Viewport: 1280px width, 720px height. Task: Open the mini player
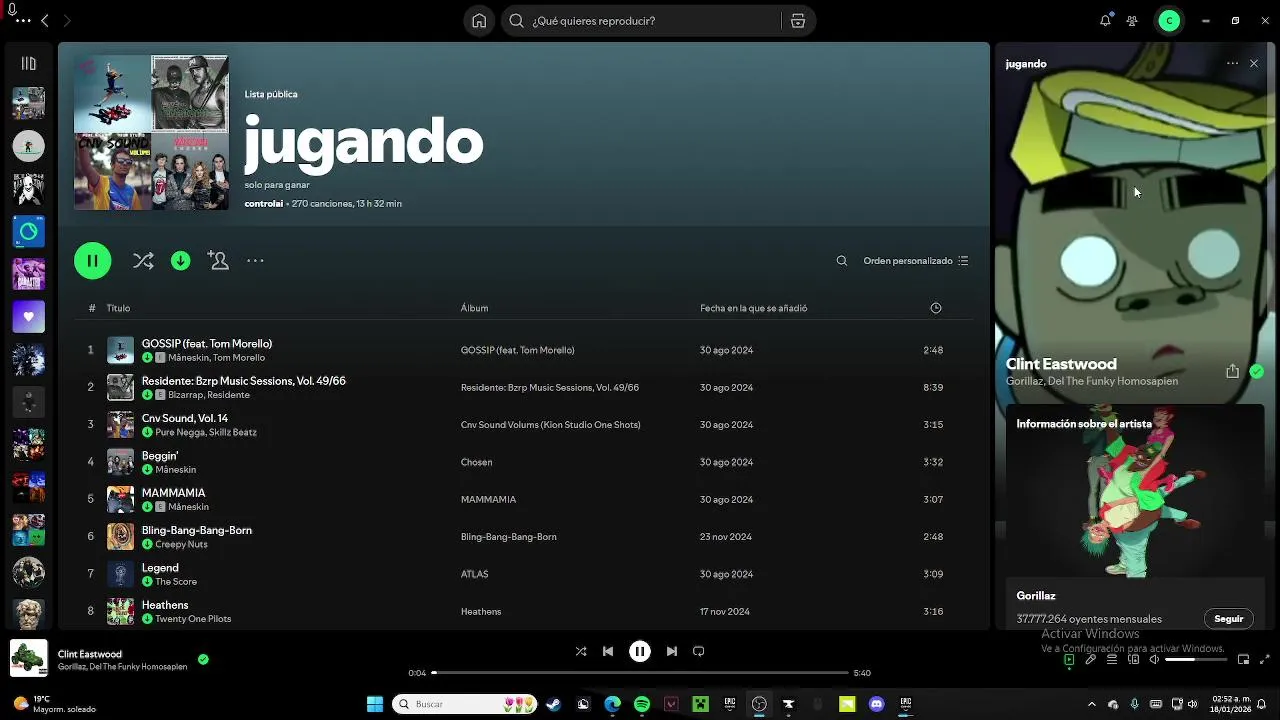1243,660
